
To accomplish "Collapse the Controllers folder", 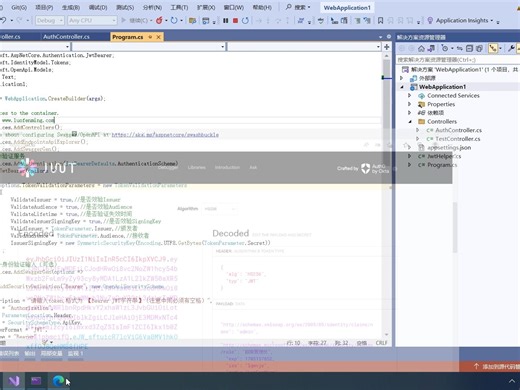I will pos(410,122).
